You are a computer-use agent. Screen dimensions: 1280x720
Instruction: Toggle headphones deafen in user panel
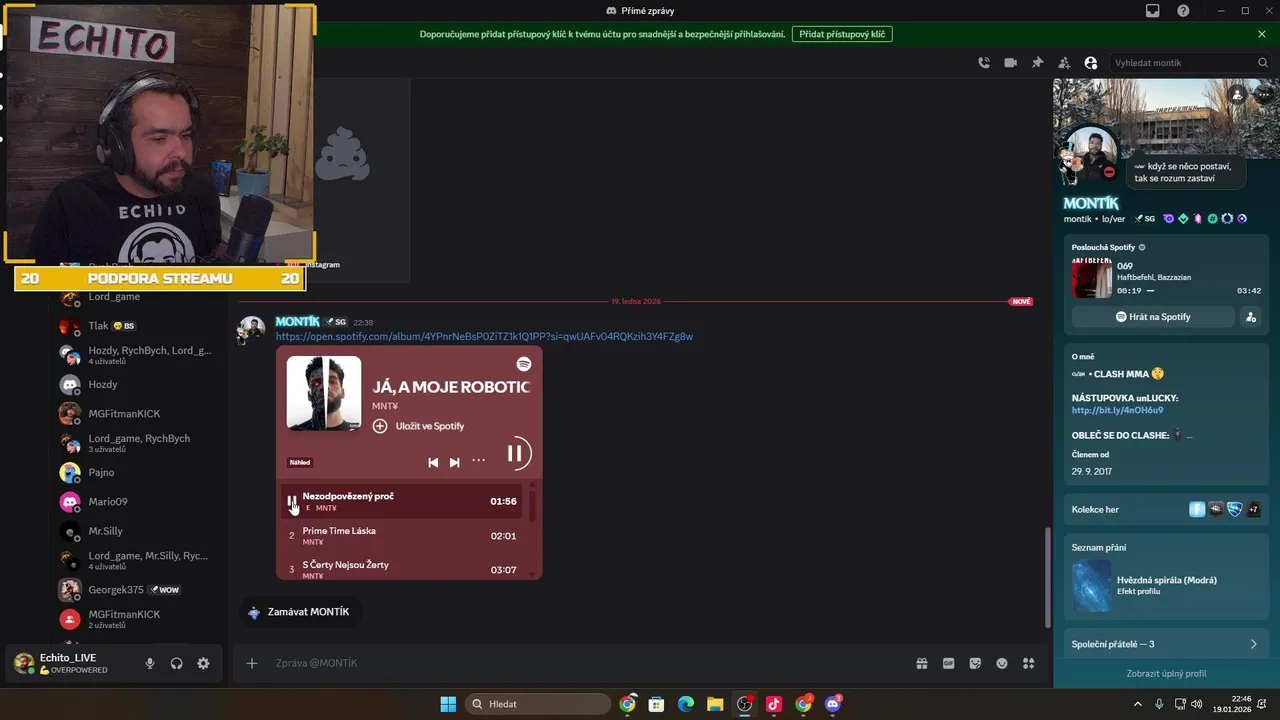(177, 663)
